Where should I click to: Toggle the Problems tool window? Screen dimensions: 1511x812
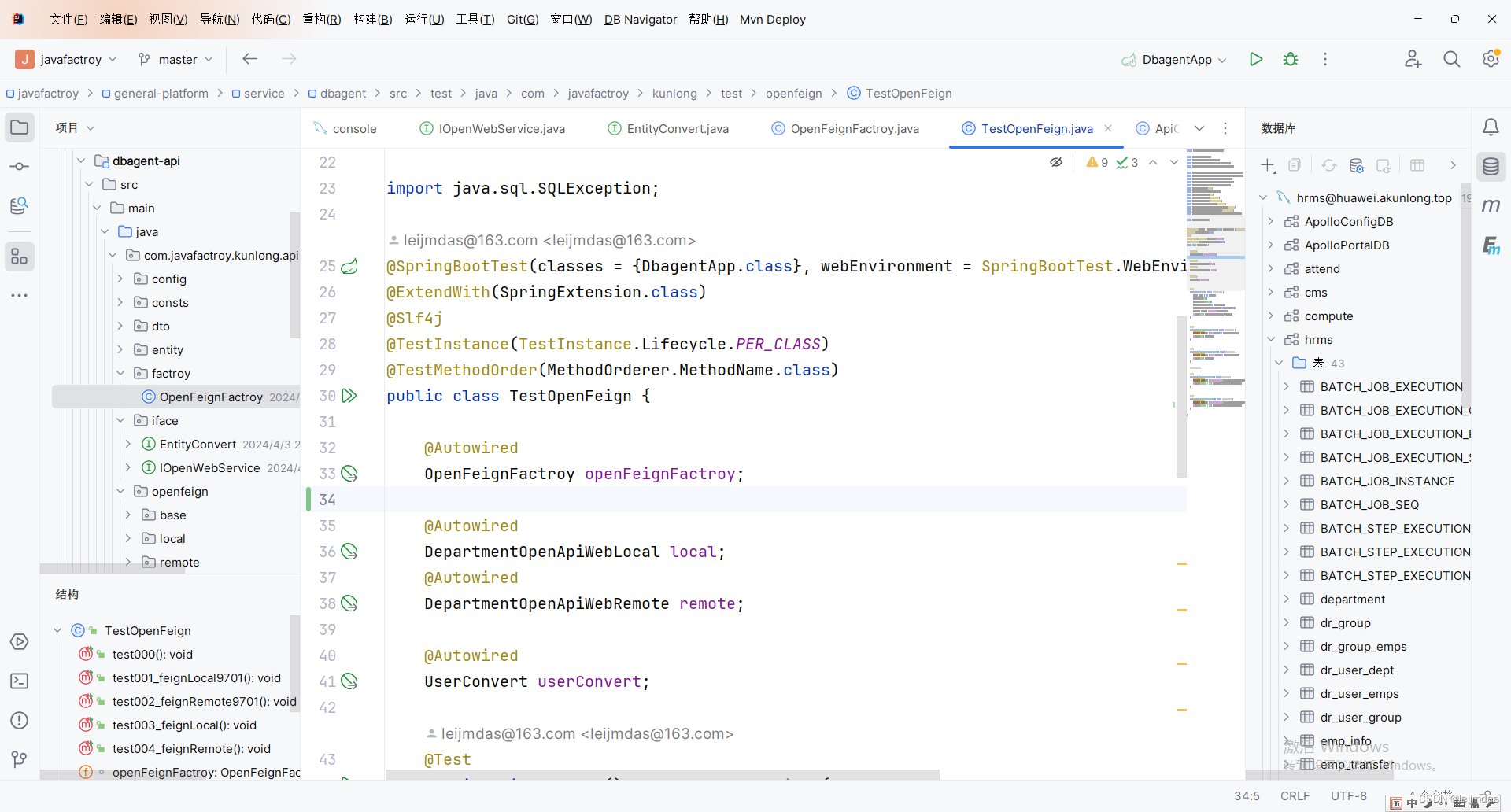[x=19, y=720]
